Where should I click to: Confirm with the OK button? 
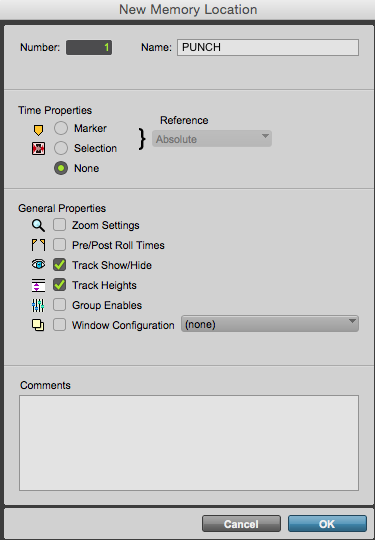[327, 524]
